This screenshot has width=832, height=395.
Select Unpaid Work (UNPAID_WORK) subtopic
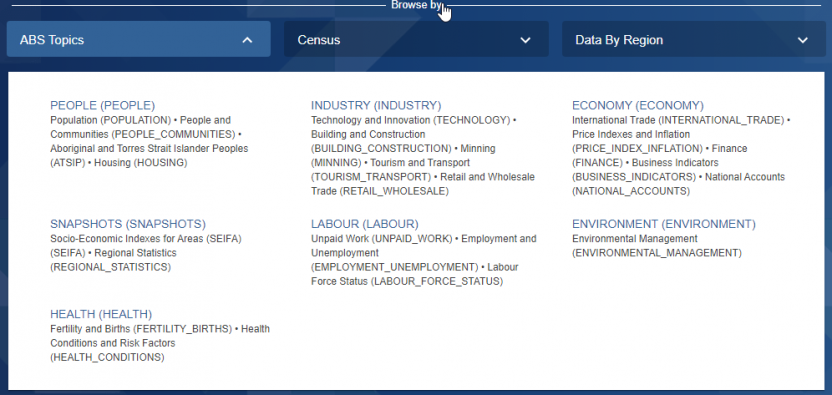coord(382,239)
